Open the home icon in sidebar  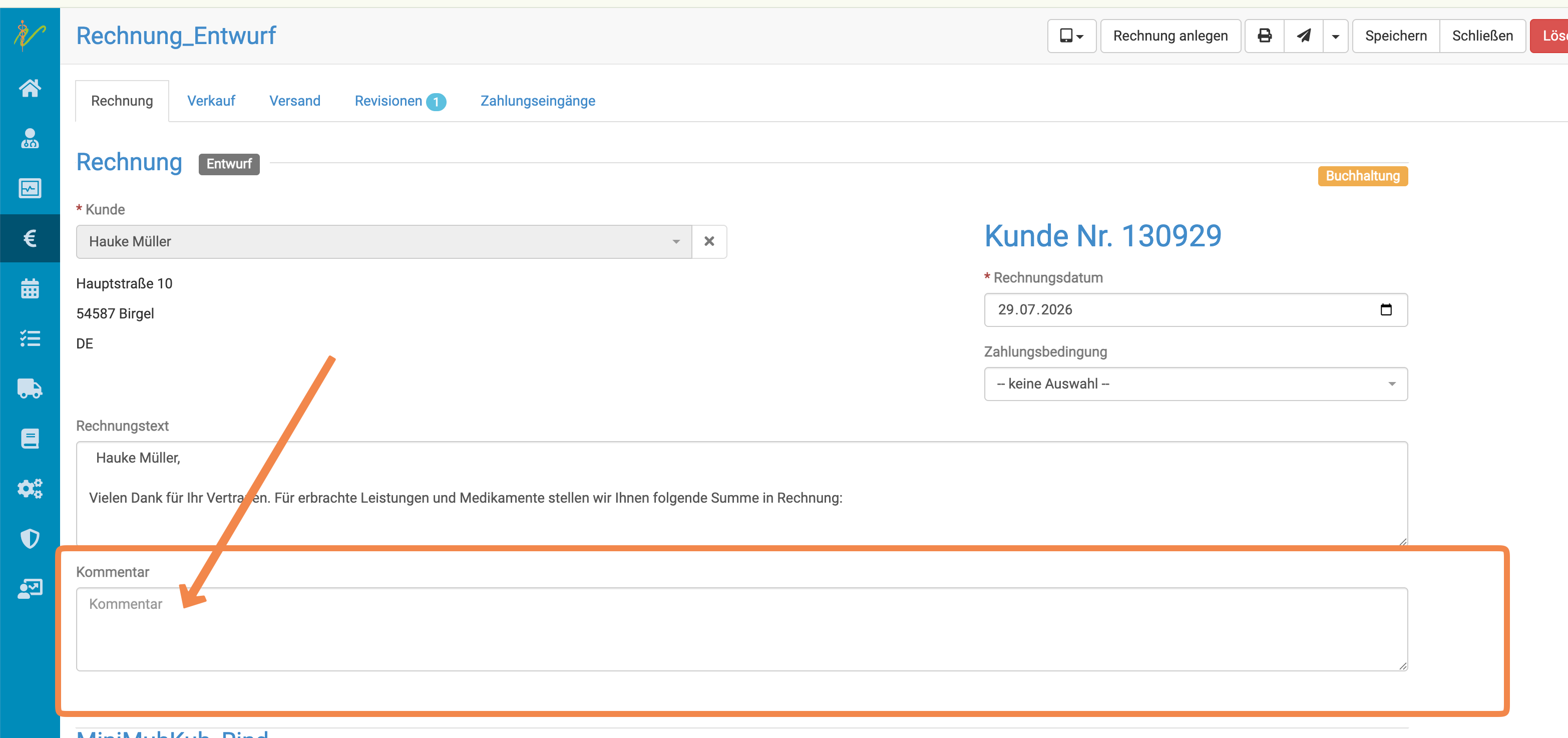coord(30,88)
